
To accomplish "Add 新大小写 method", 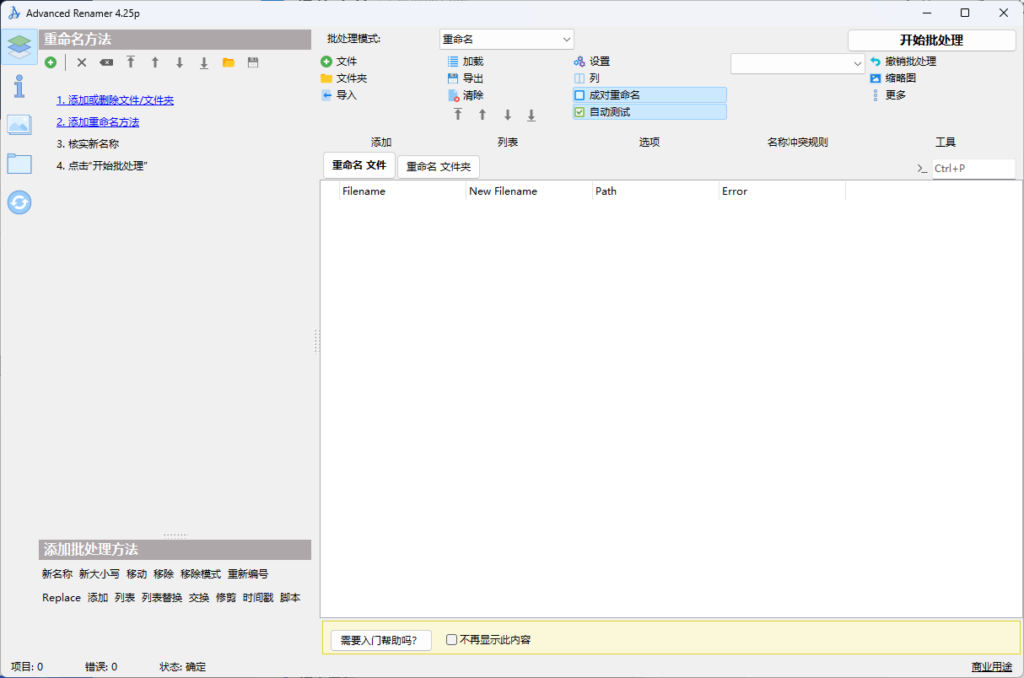I will point(99,574).
